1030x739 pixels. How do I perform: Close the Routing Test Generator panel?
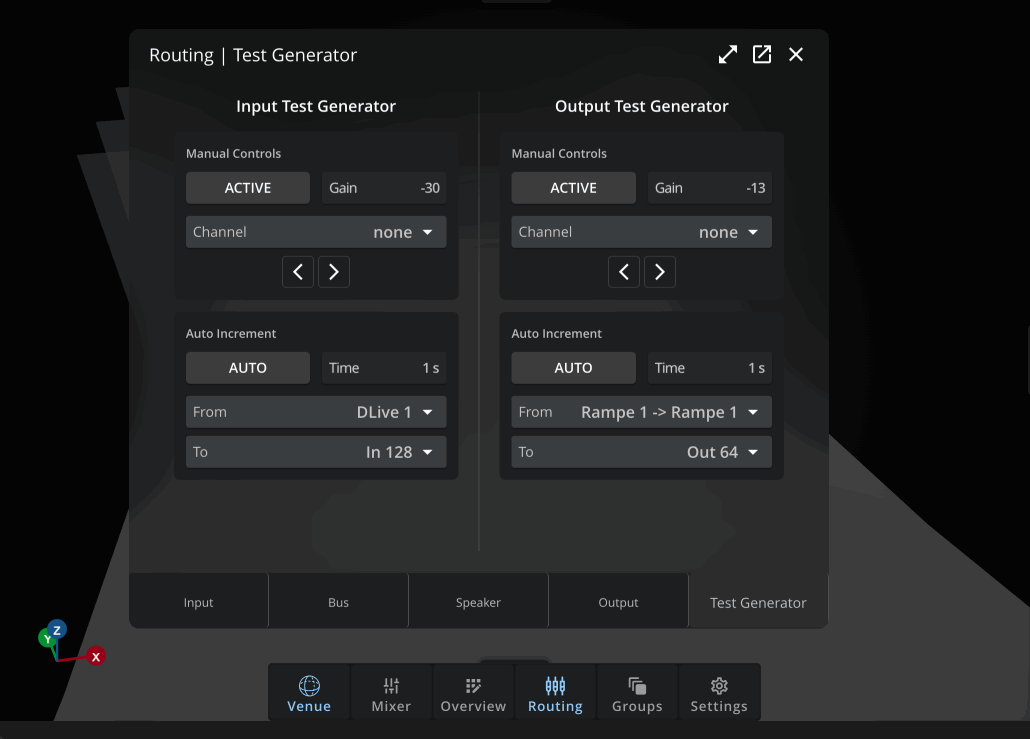pyautogui.click(x=795, y=55)
